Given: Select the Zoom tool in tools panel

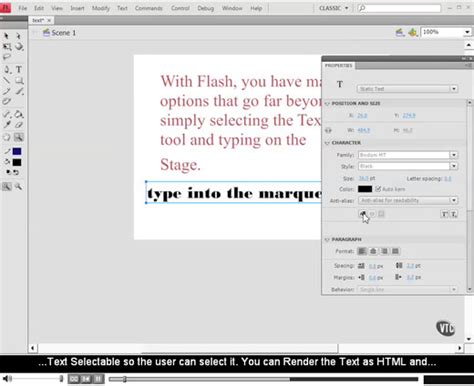Looking at the screenshot, I should pyautogui.click(x=19, y=137).
